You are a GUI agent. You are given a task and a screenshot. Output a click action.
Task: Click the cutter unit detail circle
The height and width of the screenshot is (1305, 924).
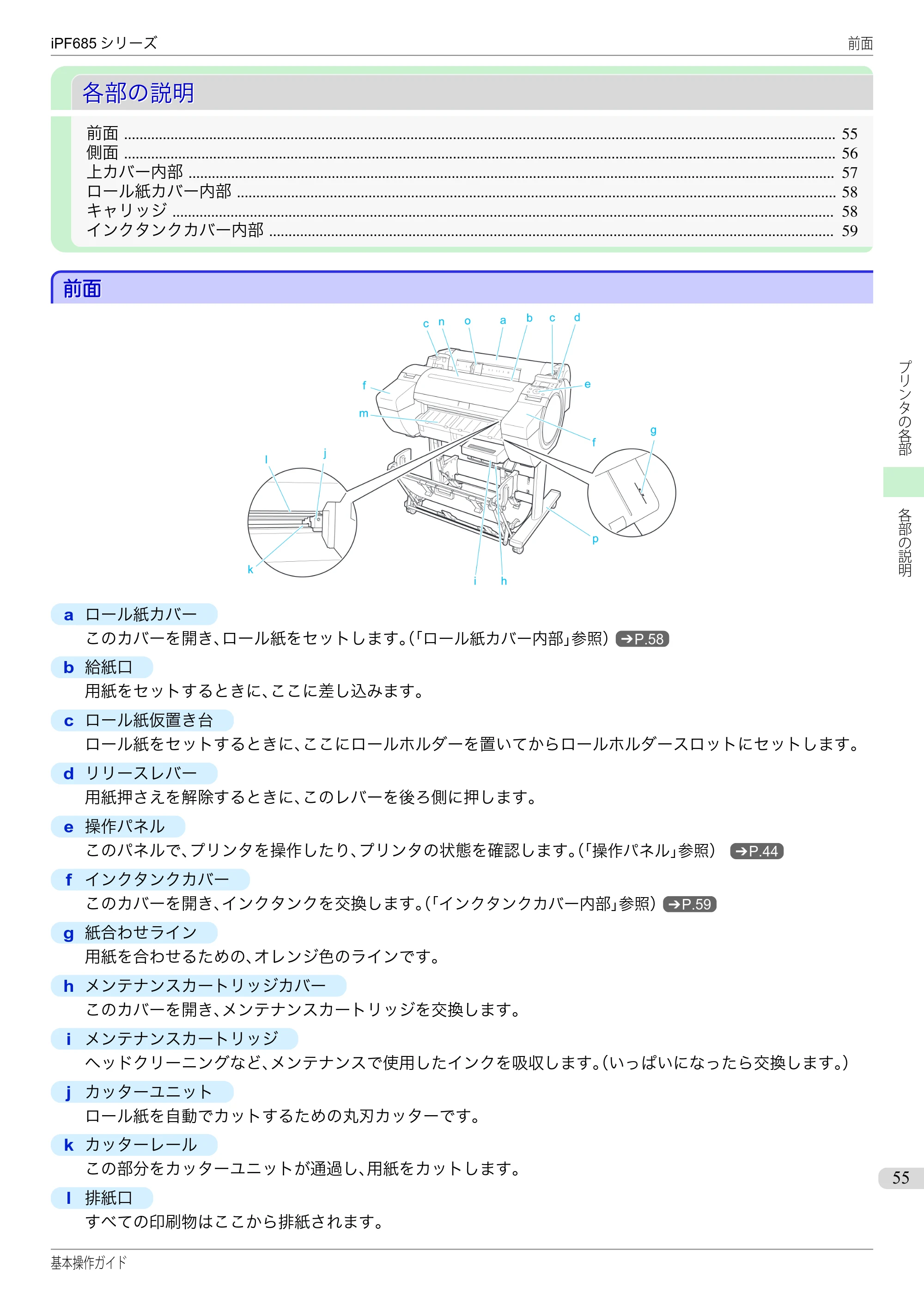point(302,522)
